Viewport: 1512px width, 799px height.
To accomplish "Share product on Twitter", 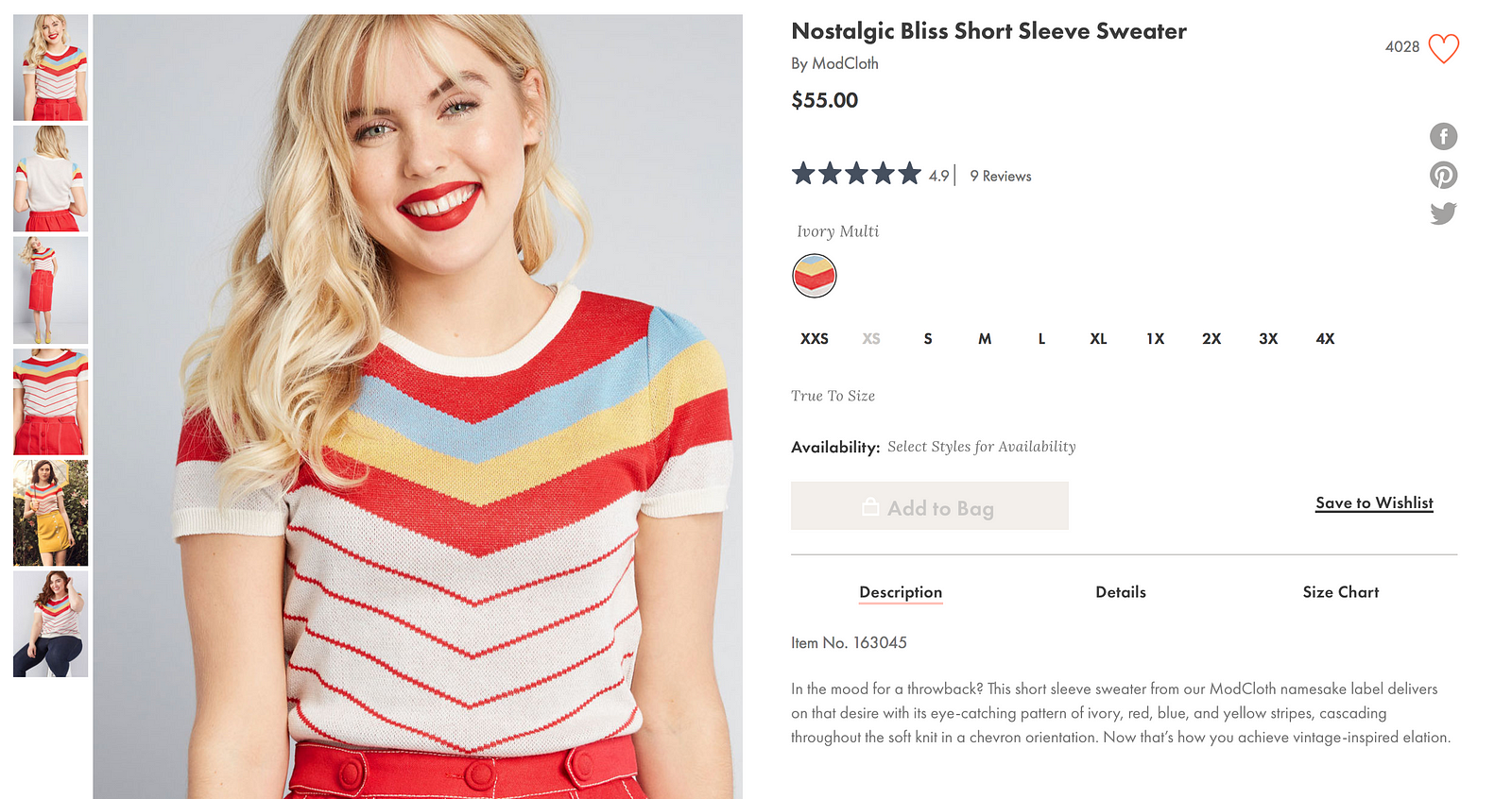I will point(1443,213).
